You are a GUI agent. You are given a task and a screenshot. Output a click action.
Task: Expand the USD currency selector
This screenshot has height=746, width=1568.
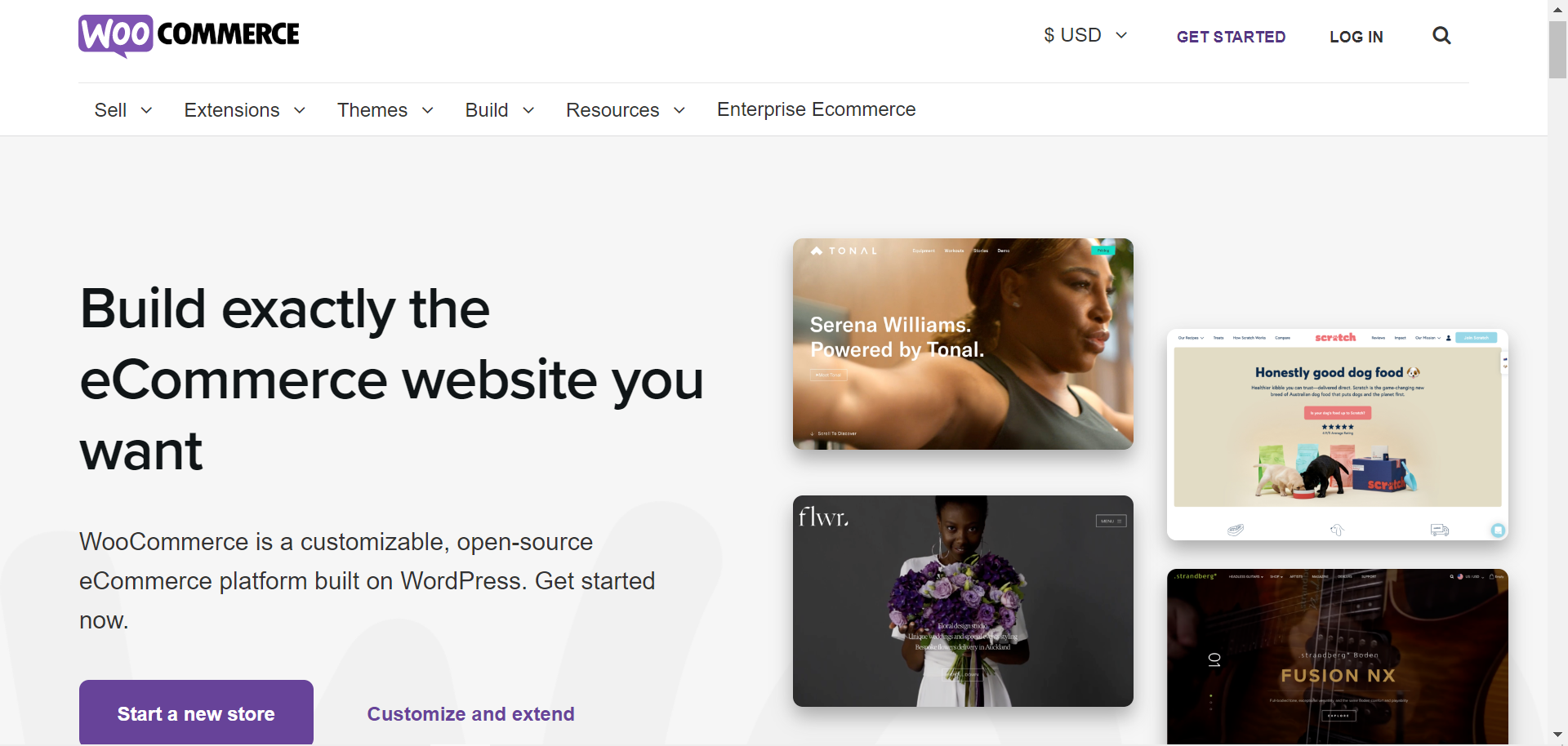pos(1085,35)
